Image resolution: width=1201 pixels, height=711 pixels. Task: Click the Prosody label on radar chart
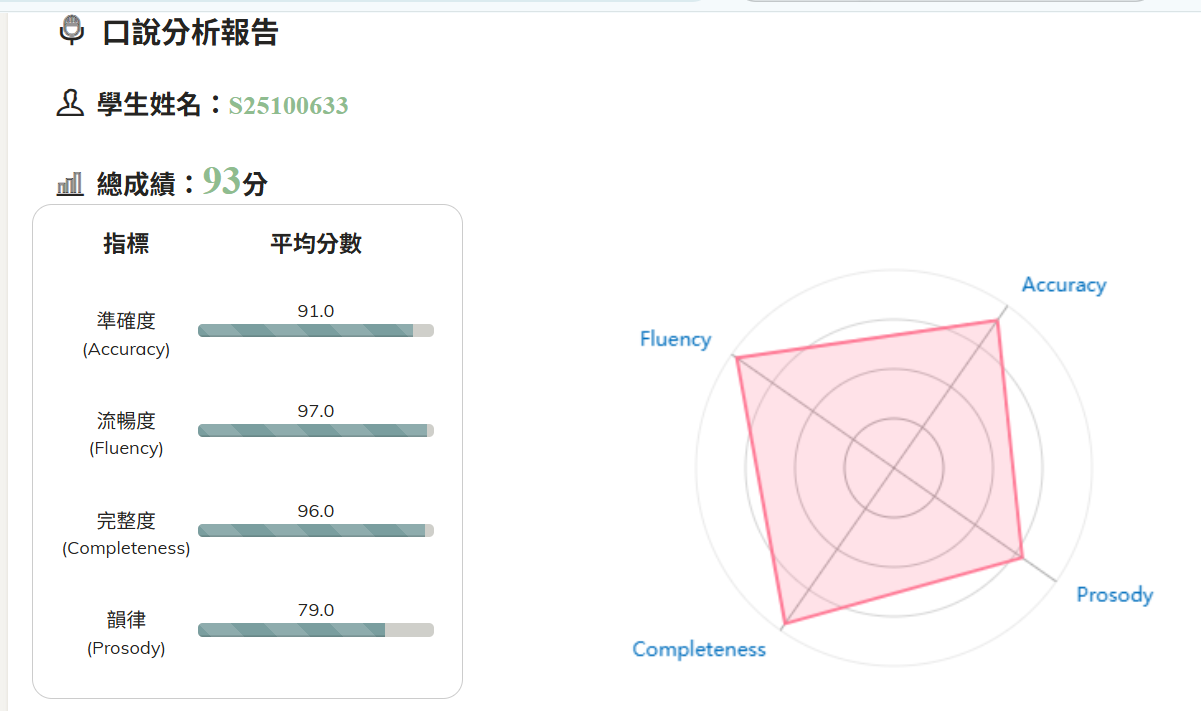click(1114, 595)
